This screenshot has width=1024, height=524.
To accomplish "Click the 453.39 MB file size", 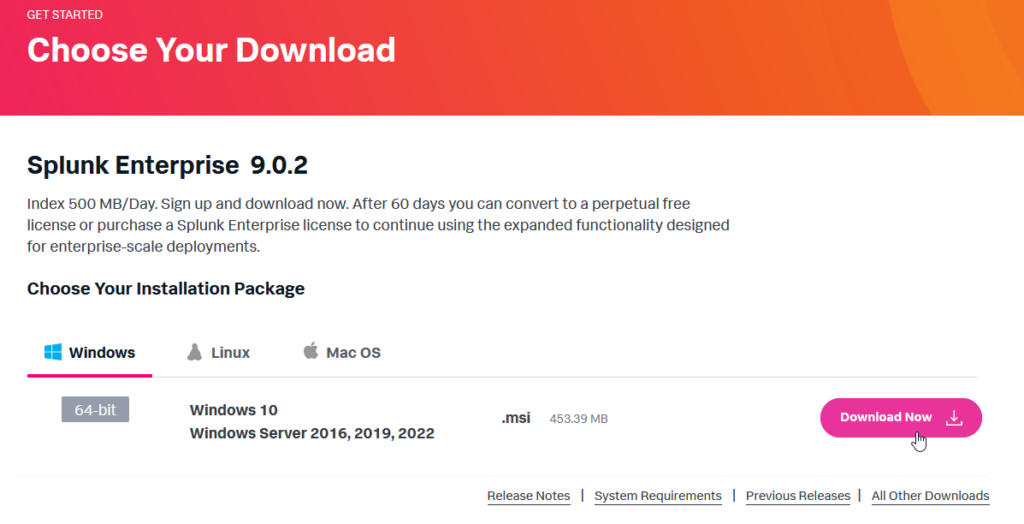I will (578, 419).
